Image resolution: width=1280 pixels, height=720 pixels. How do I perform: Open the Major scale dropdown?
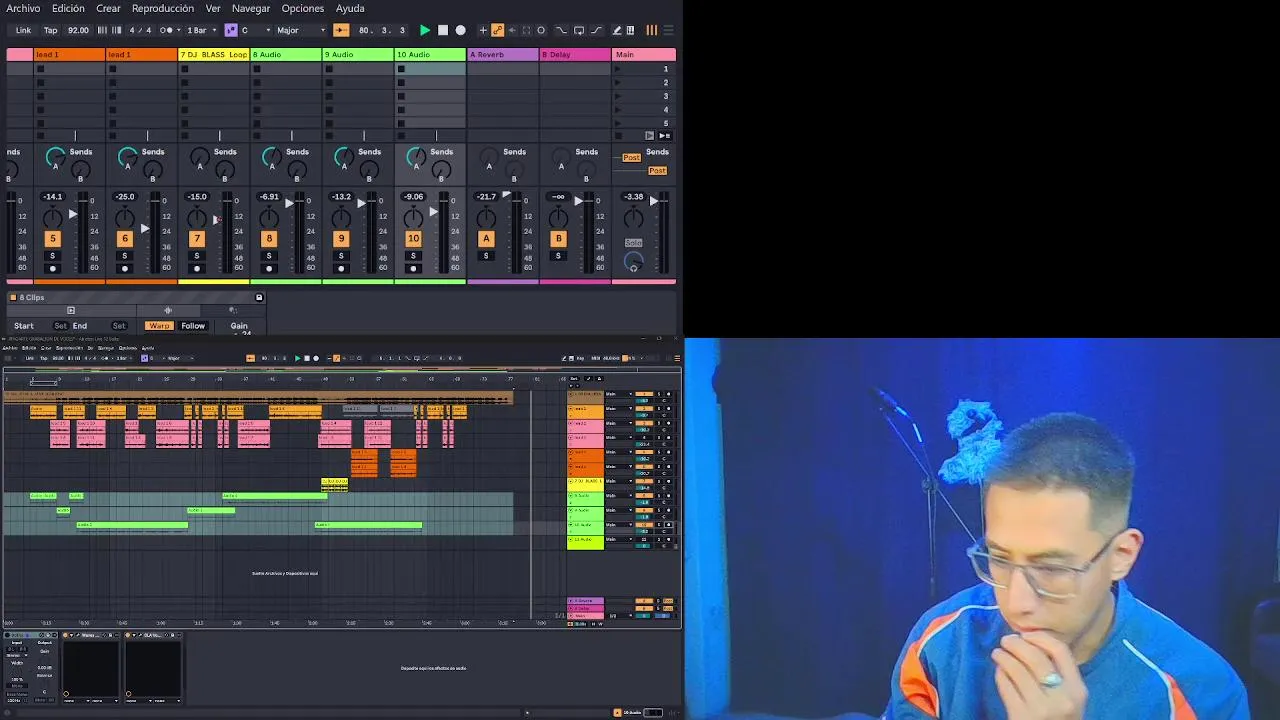tap(301, 30)
